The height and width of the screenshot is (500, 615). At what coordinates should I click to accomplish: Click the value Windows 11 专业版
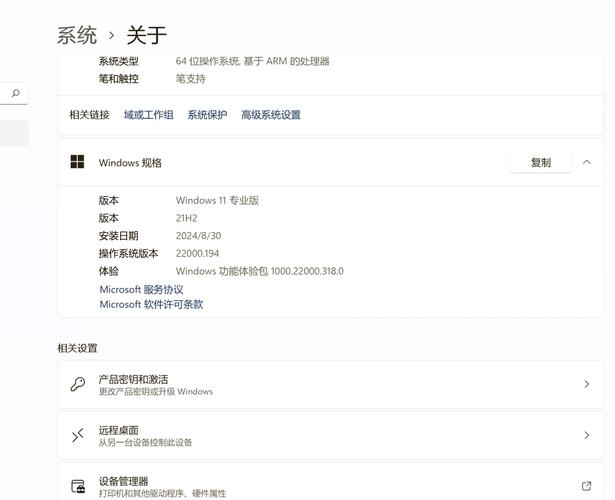pyautogui.click(x=217, y=200)
